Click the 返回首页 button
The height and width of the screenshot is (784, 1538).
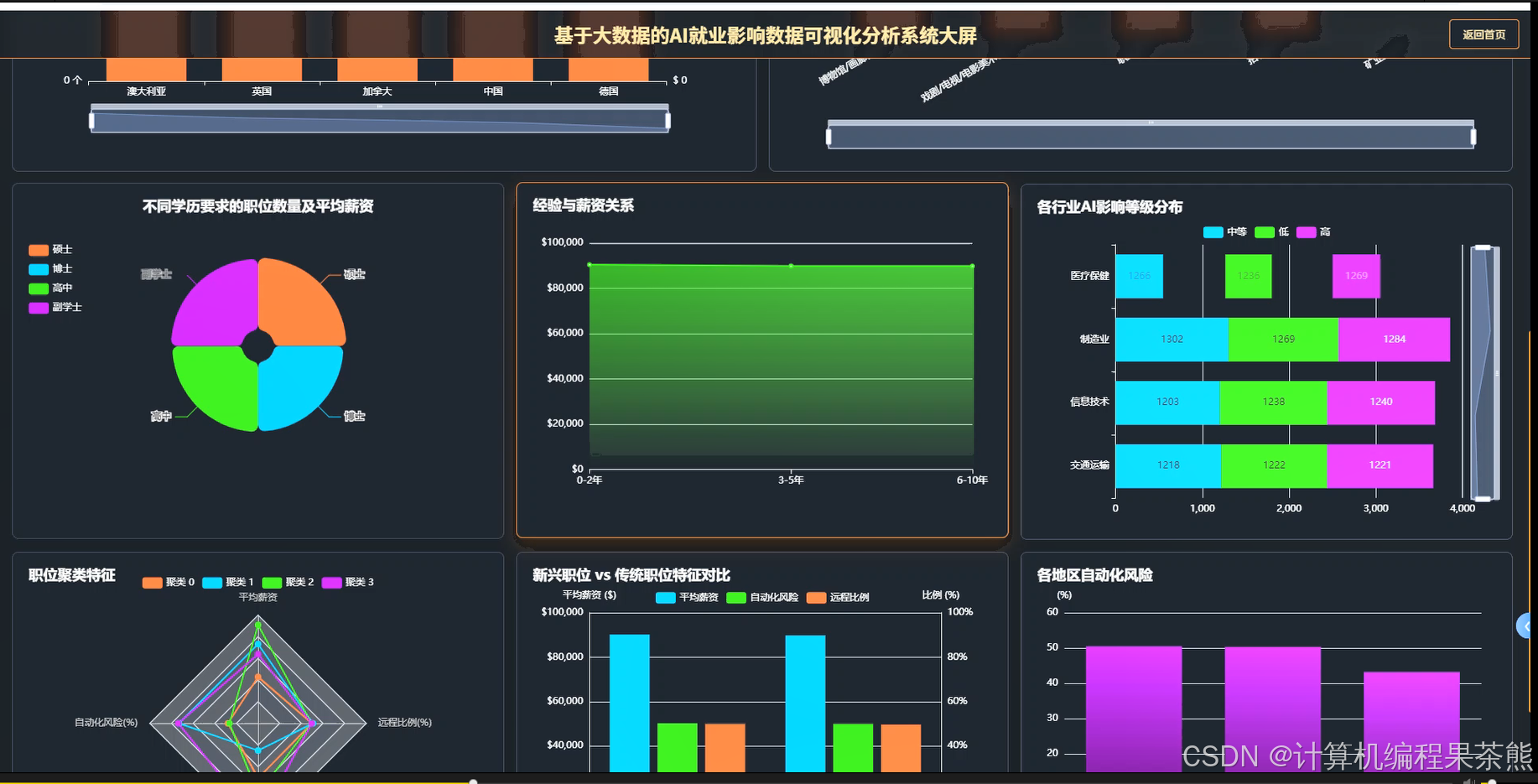(x=1483, y=34)
